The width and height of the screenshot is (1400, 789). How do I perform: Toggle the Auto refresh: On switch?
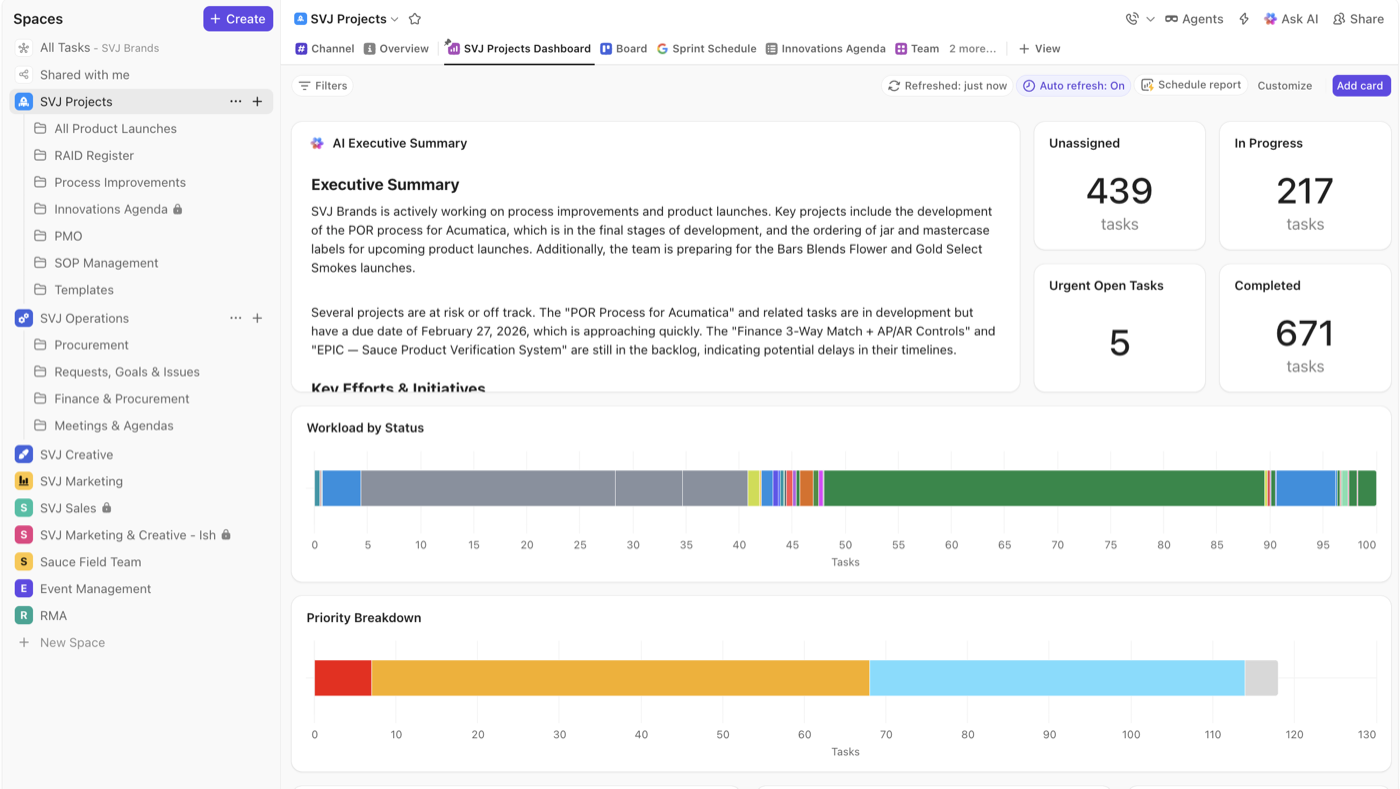[x=1074, y=86]
